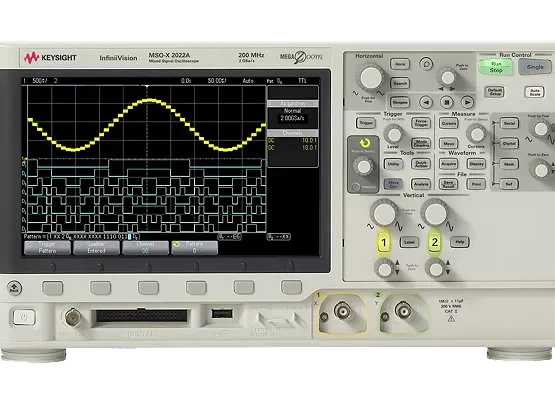Open the Acquire menu key
The width and height of the screenshot is (555, 401).
(448, 164)
